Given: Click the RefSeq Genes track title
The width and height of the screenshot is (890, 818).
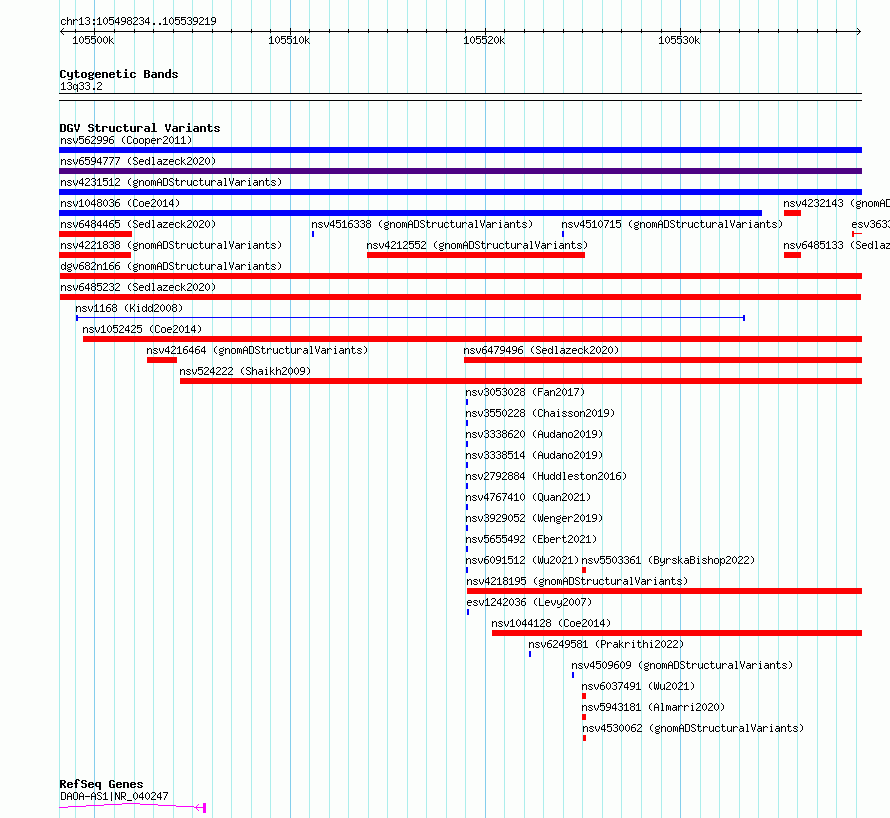Looking at the screenshot, I should coord(101,785).
